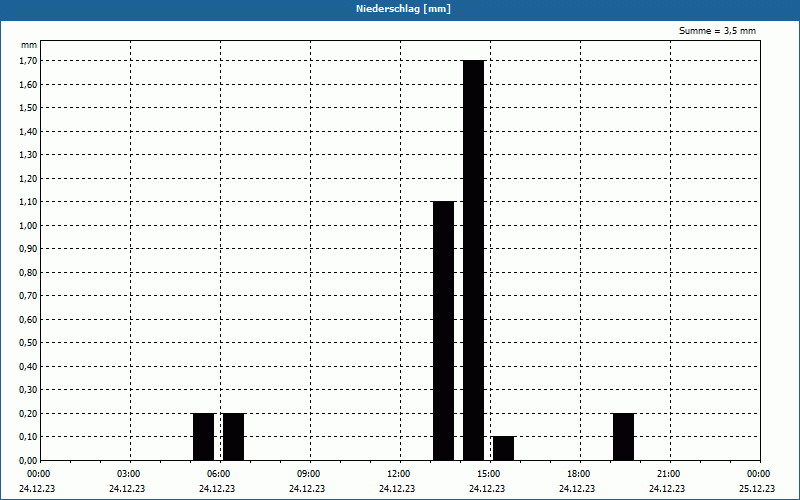
Task: Select the 0,40 y-axis value
Action: [x=28, y=366]
